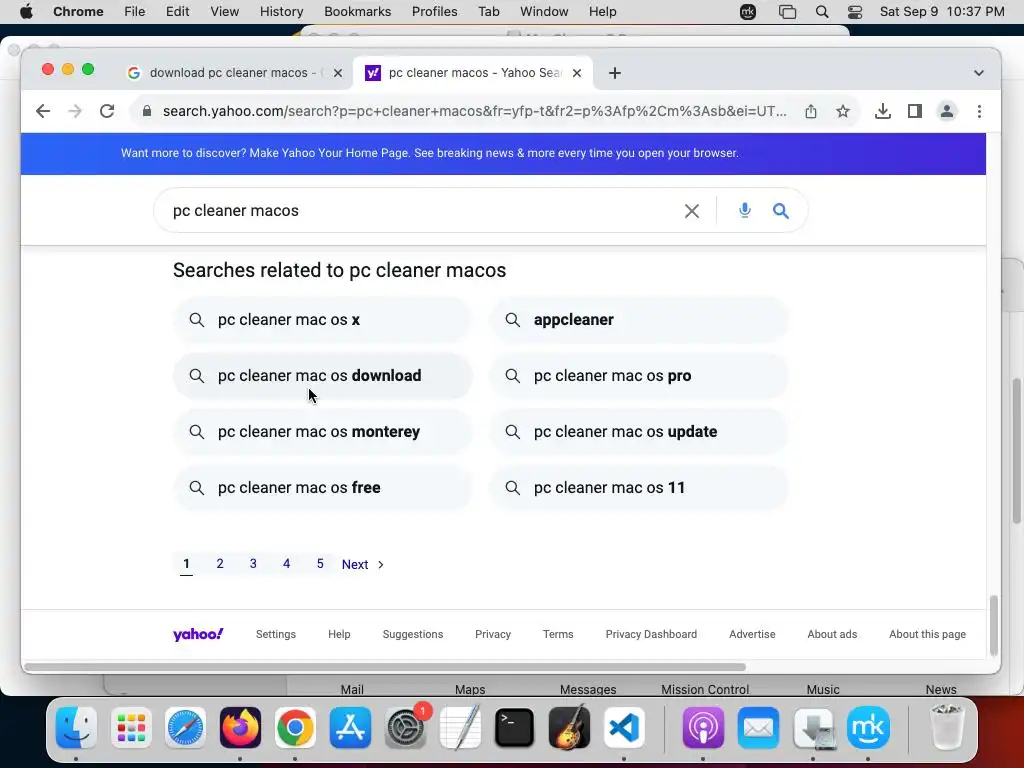Open Control Center in menu bar
Viewport: 1024px width, 768px height.
[x=855, y=12]
